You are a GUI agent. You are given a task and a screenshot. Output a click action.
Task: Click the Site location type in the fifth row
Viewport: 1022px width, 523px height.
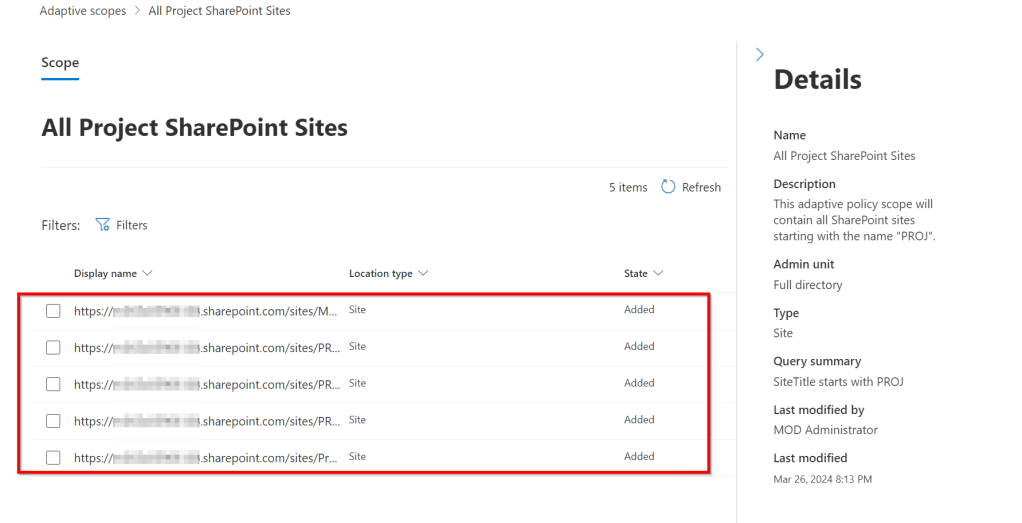pos(357,456)
